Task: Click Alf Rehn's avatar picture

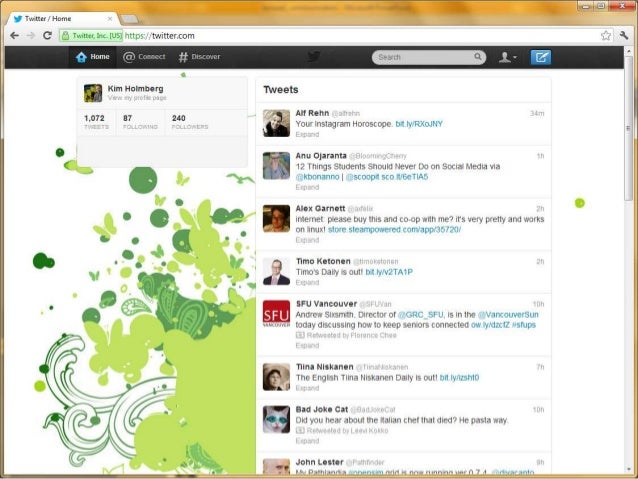Action: 276,123
